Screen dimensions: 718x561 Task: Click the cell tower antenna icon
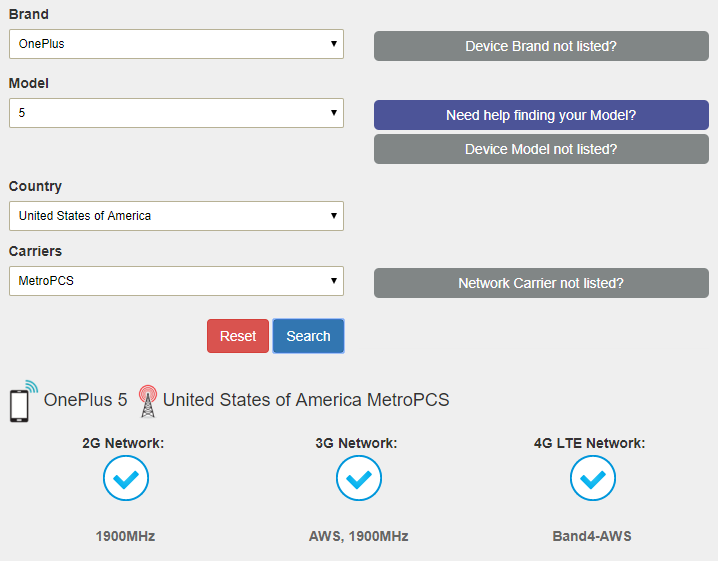pos(147,401)
